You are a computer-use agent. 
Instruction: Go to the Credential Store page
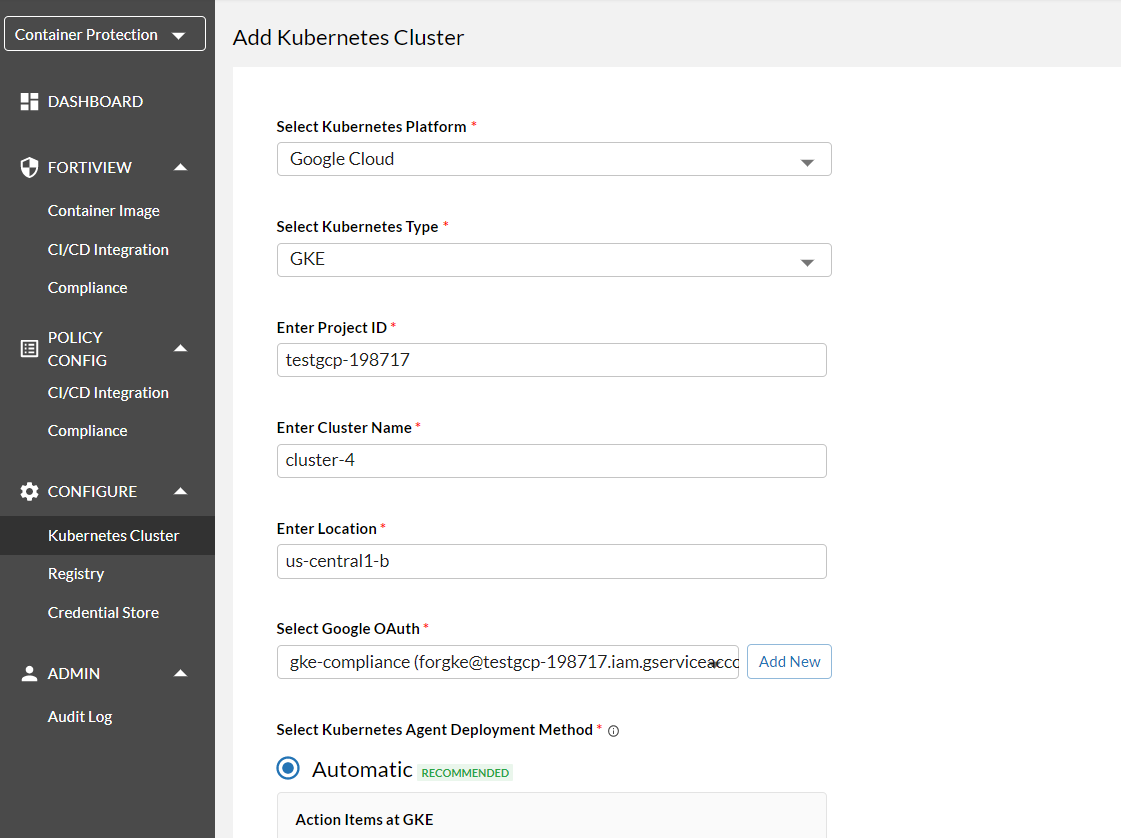coord(103,613)
